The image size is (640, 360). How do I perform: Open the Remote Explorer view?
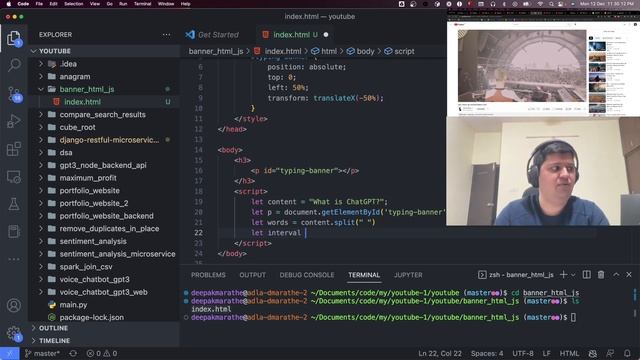click(x=14, y=177)
